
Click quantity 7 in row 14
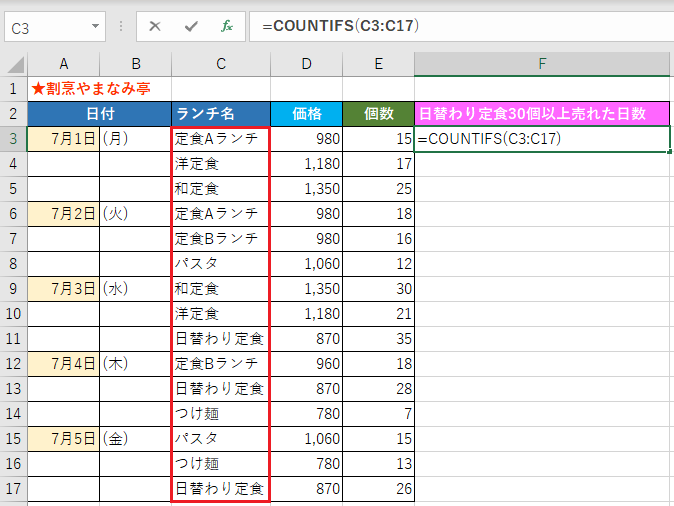pos(378,414)
